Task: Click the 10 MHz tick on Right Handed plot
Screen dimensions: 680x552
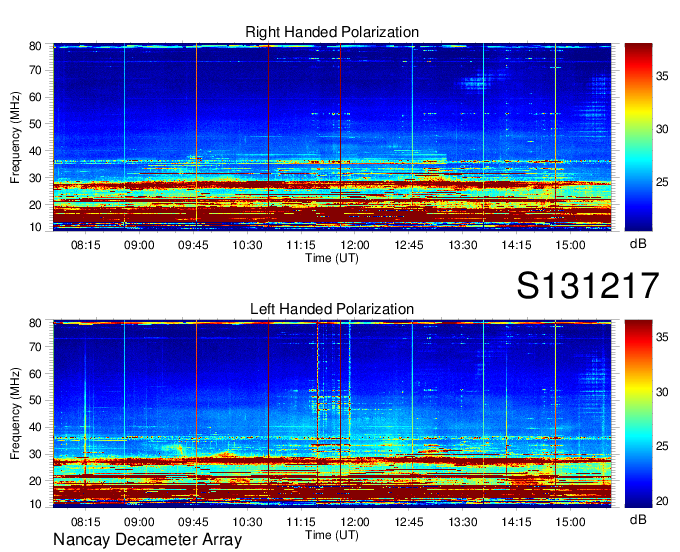Action: click(35, 227)
